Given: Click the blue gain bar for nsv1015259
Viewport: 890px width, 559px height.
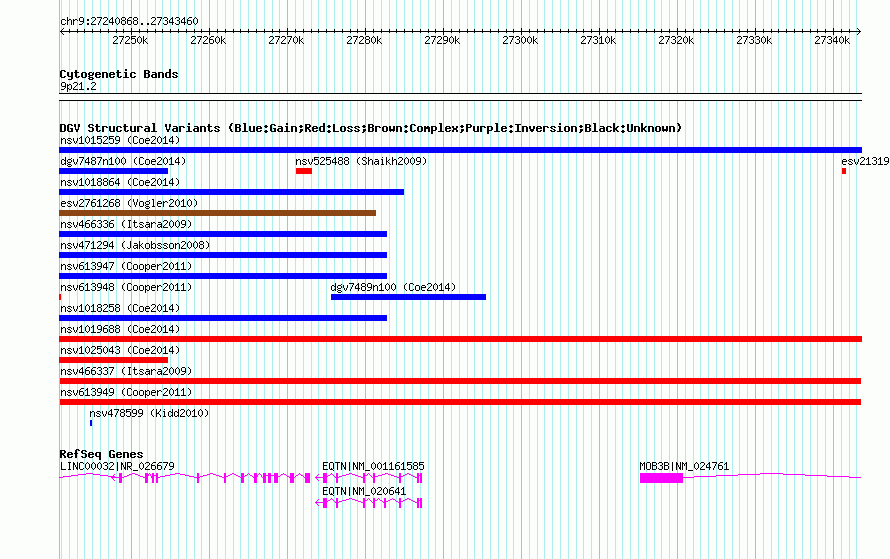Looking at the screenshot, I should tap(460, 150).
